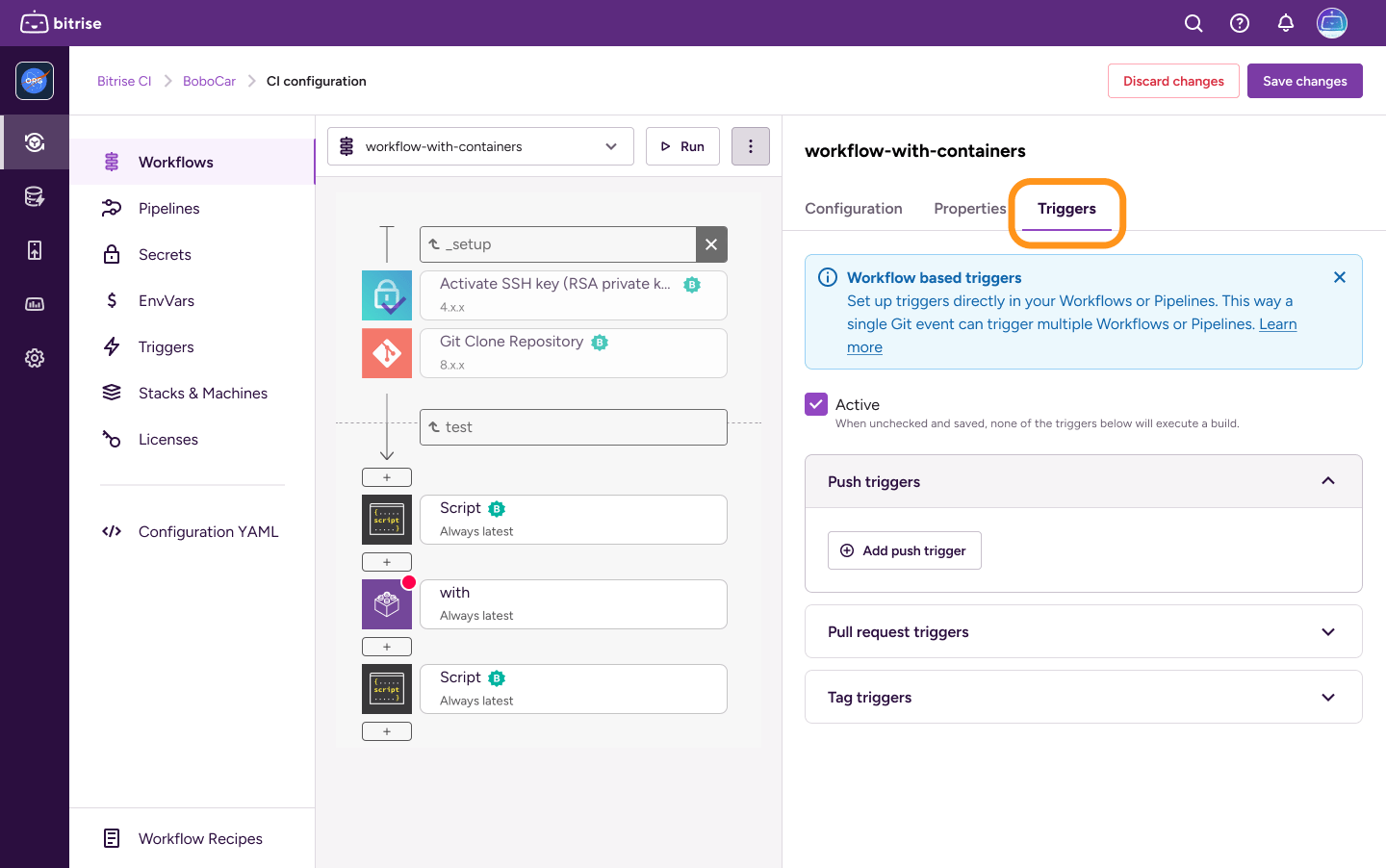Click the search icon in top bar
1386x868 pixels.
point(1193,23)
